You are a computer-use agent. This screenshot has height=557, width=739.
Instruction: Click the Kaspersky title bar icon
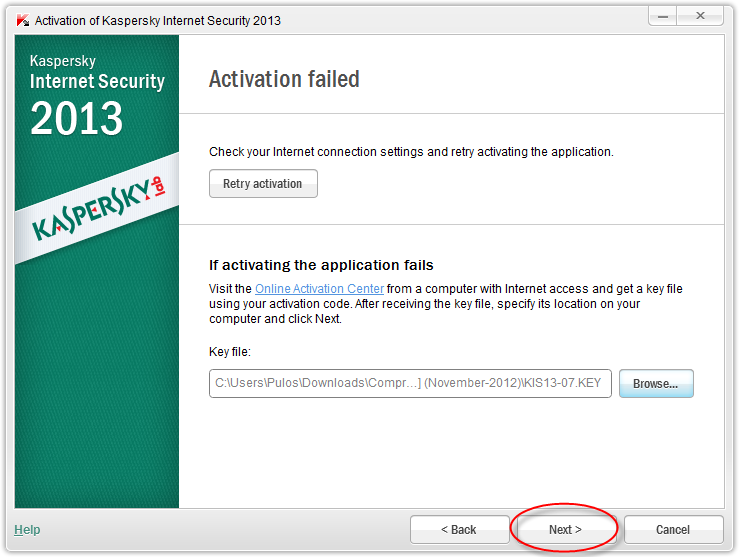click(x=23, y=20)
